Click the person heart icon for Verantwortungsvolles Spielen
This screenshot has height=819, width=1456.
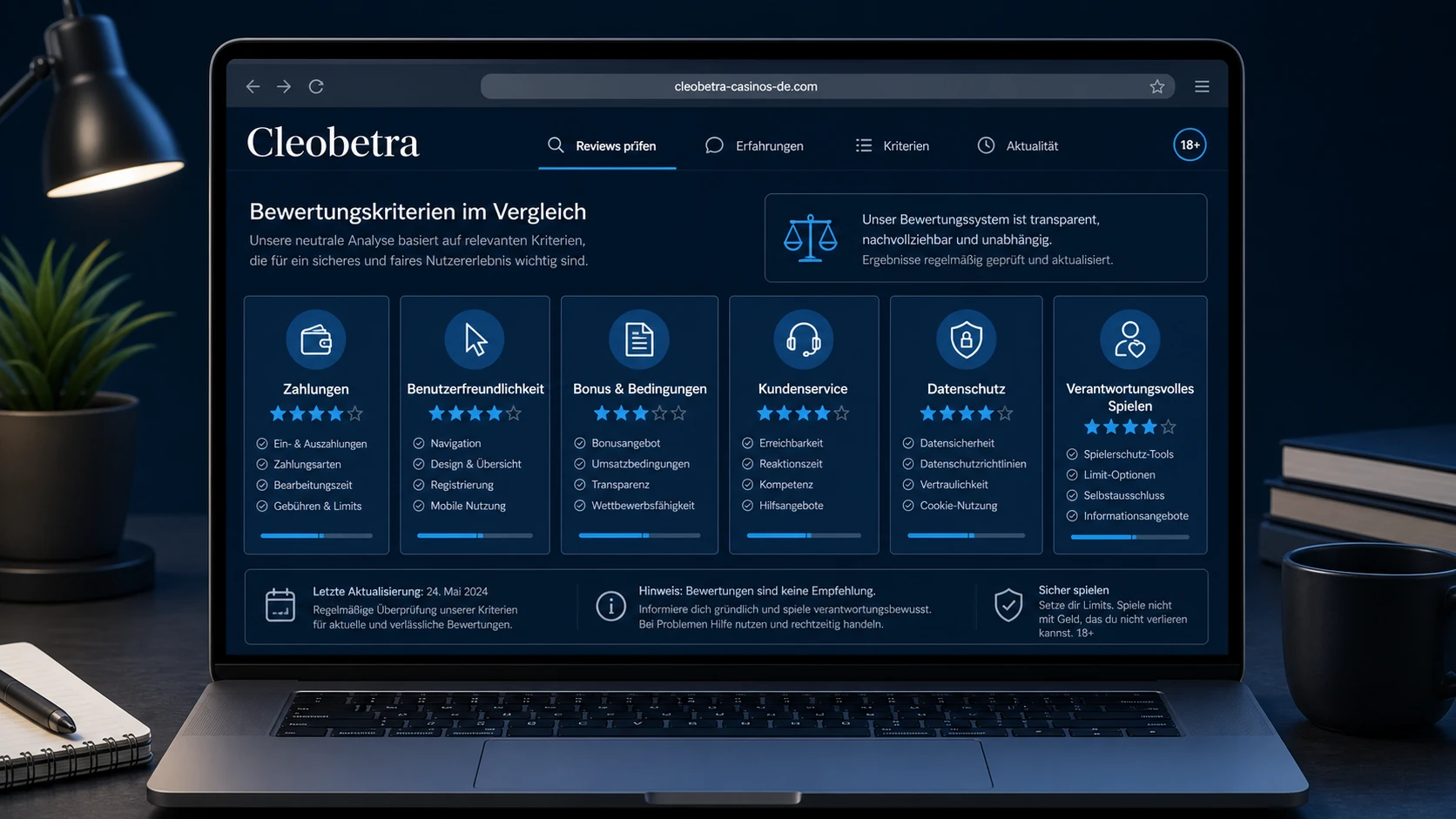tap(1130, 339)
